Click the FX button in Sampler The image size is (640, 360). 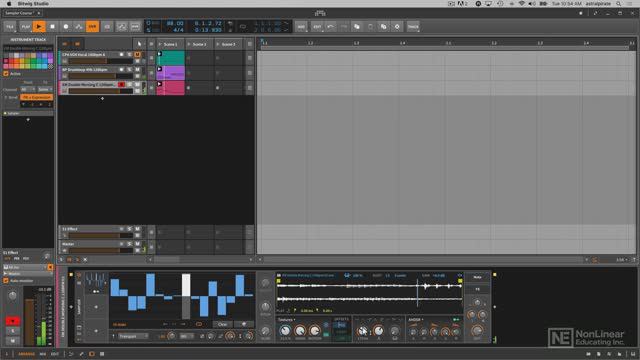click(477, 289)
